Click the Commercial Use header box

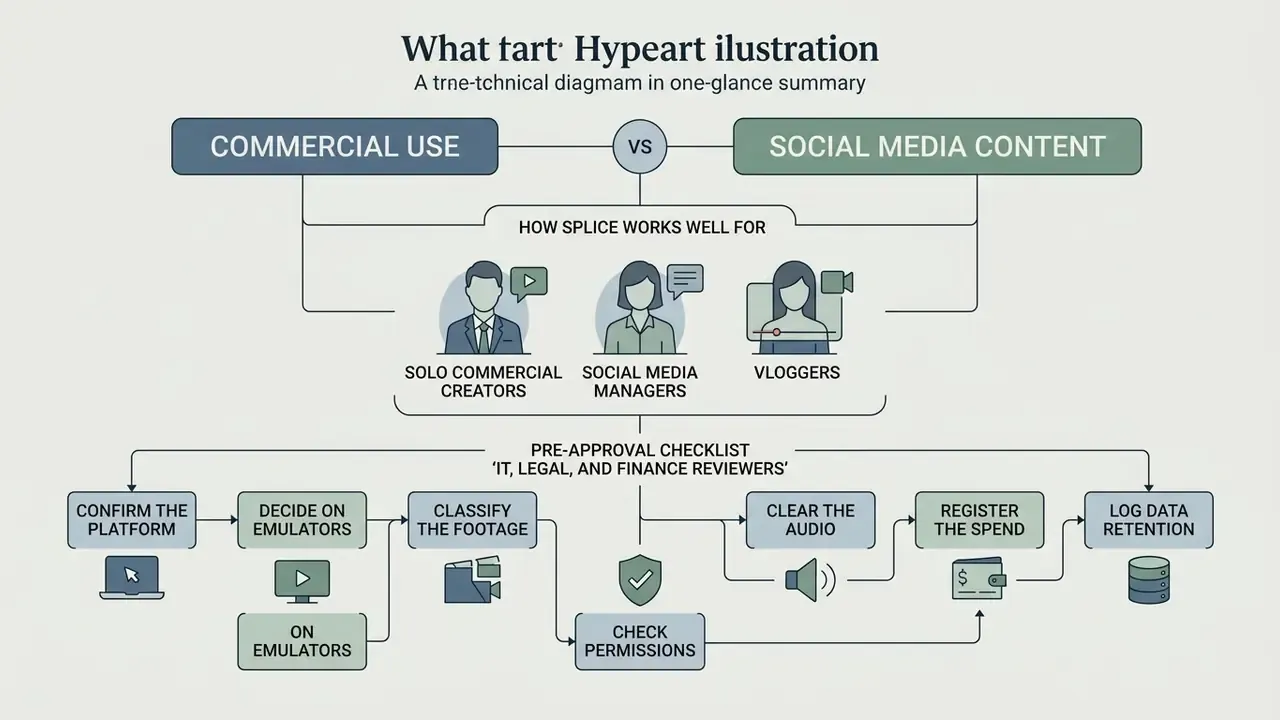point(335,147)
